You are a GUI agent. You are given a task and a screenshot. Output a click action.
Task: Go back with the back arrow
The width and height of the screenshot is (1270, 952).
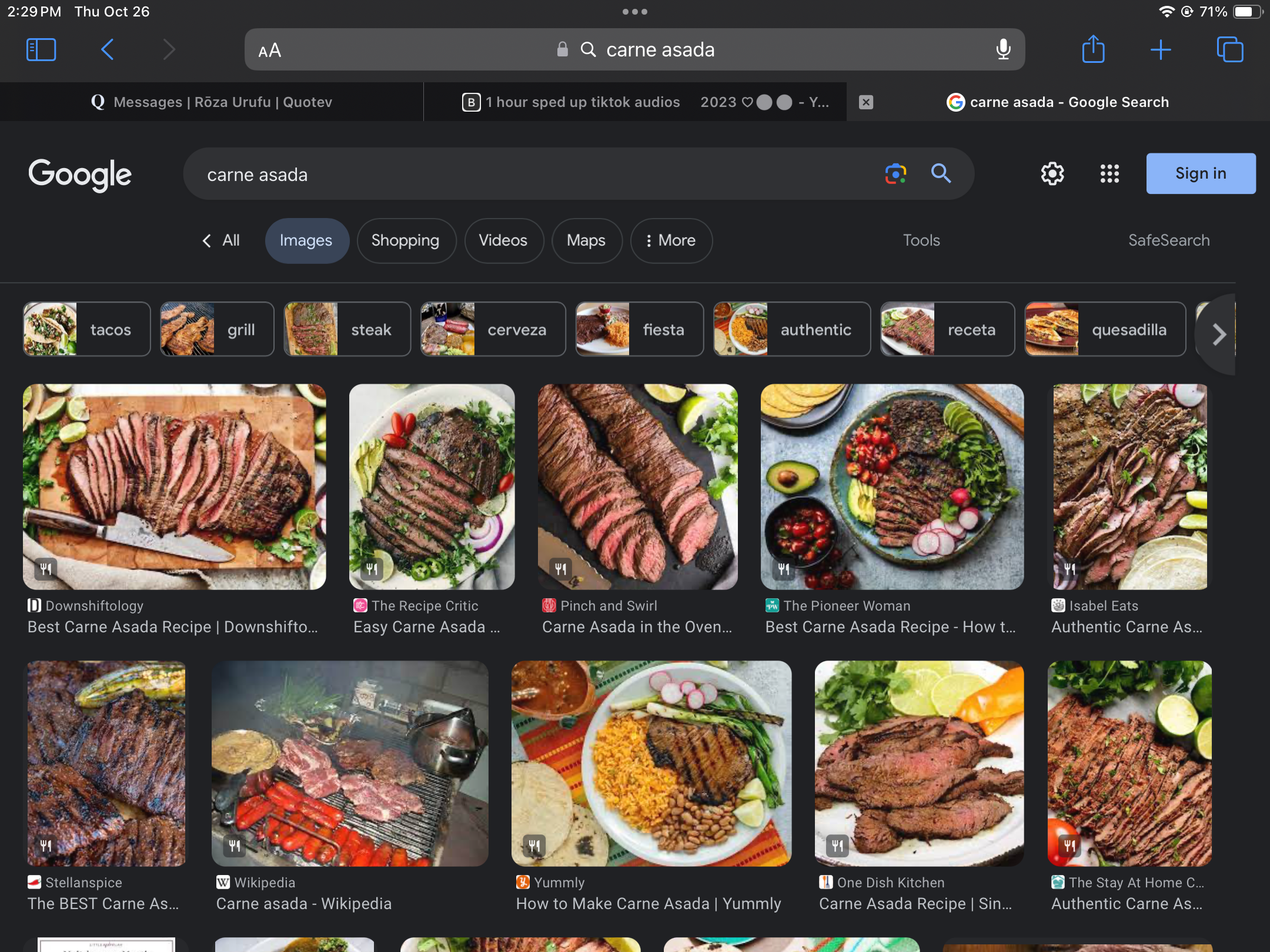pyautogui.click(x=107, y=50)
